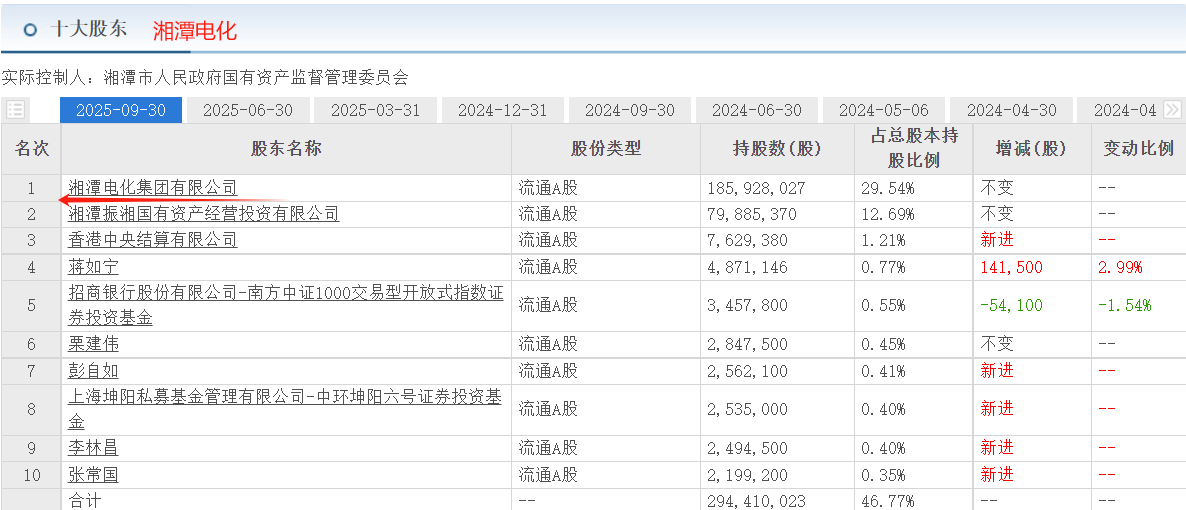This screenshot has height=510, width=1186.
Task: Open 上海坤阳私募基金 shareholder link
Action: point(286,409)
